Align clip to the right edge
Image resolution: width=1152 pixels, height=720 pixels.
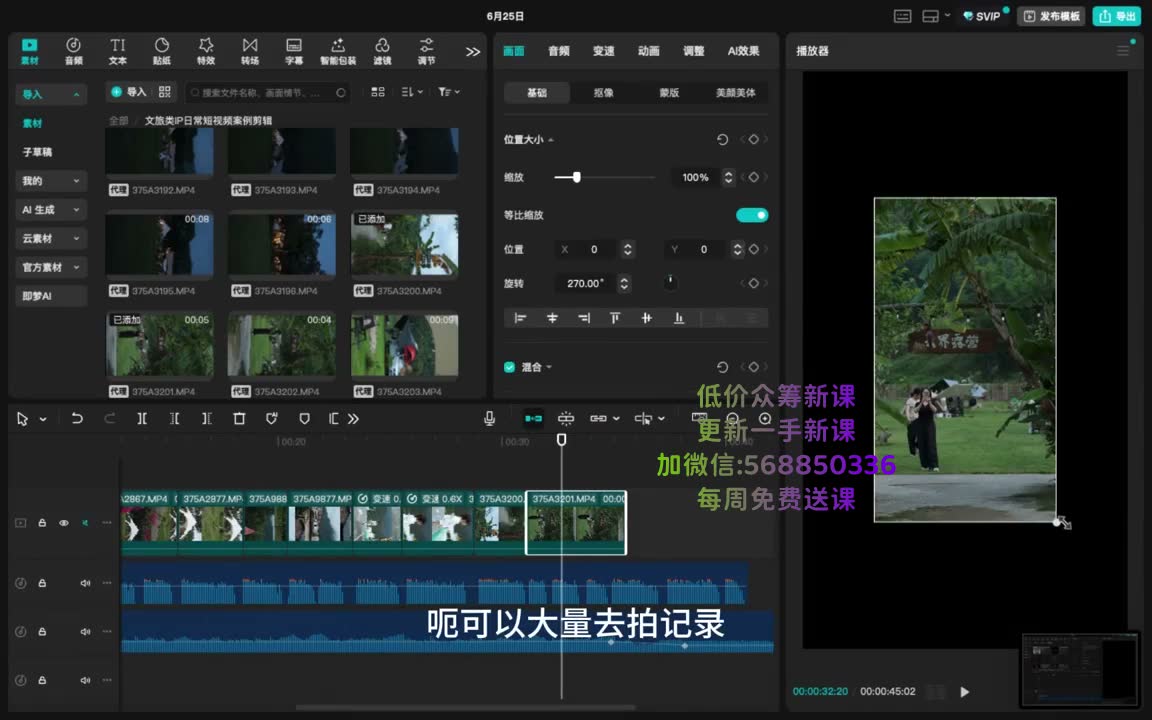584,317
